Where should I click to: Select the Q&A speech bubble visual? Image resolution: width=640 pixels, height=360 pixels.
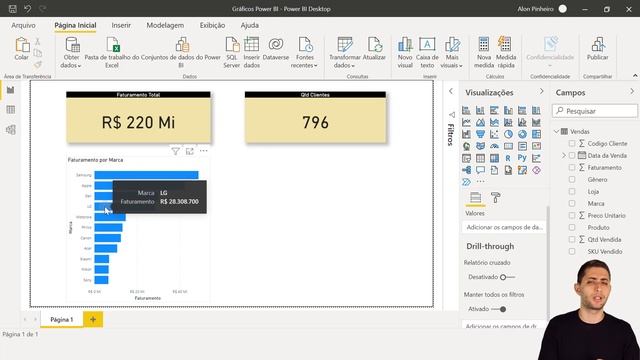480,170
